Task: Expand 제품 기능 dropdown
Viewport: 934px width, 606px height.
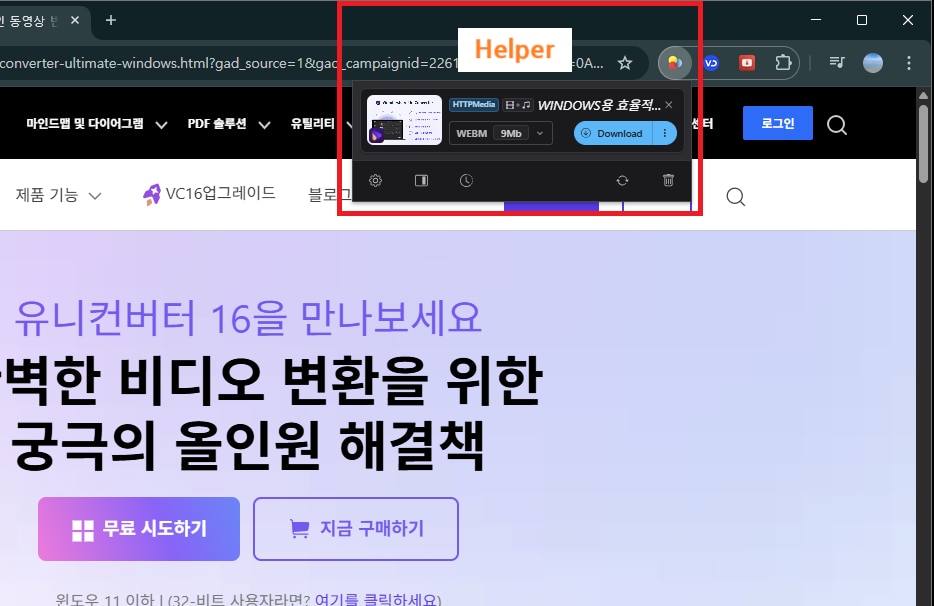Action: point(58,195)
